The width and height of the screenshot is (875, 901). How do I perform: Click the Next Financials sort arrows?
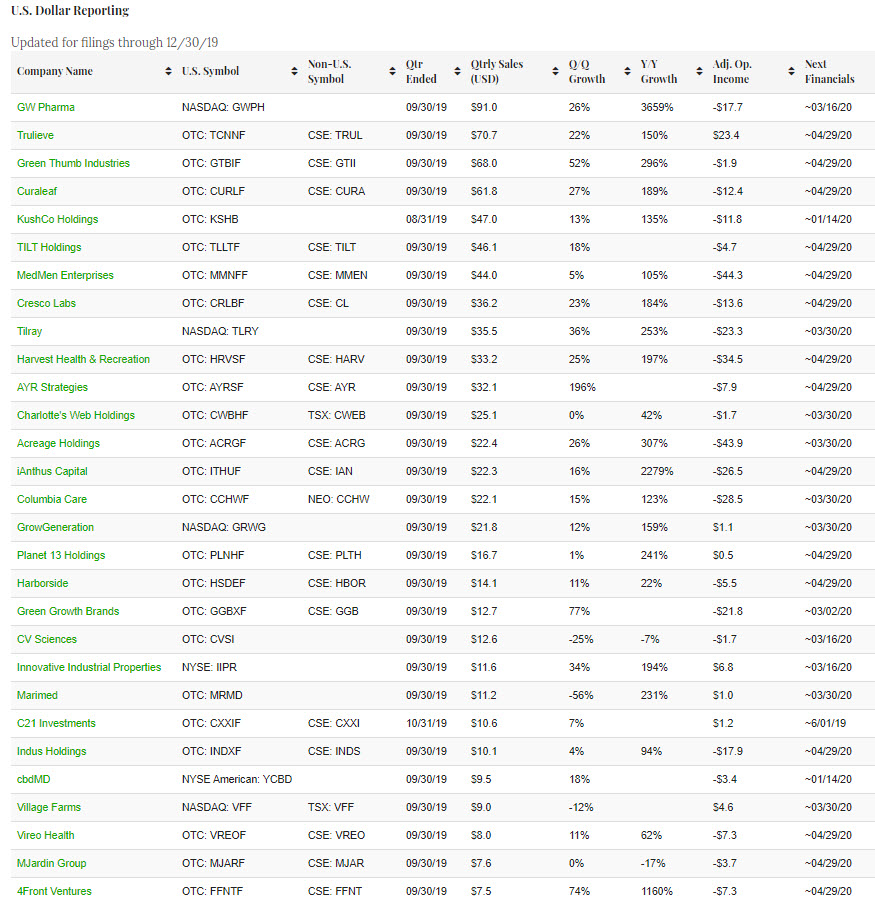pos(866,72)
